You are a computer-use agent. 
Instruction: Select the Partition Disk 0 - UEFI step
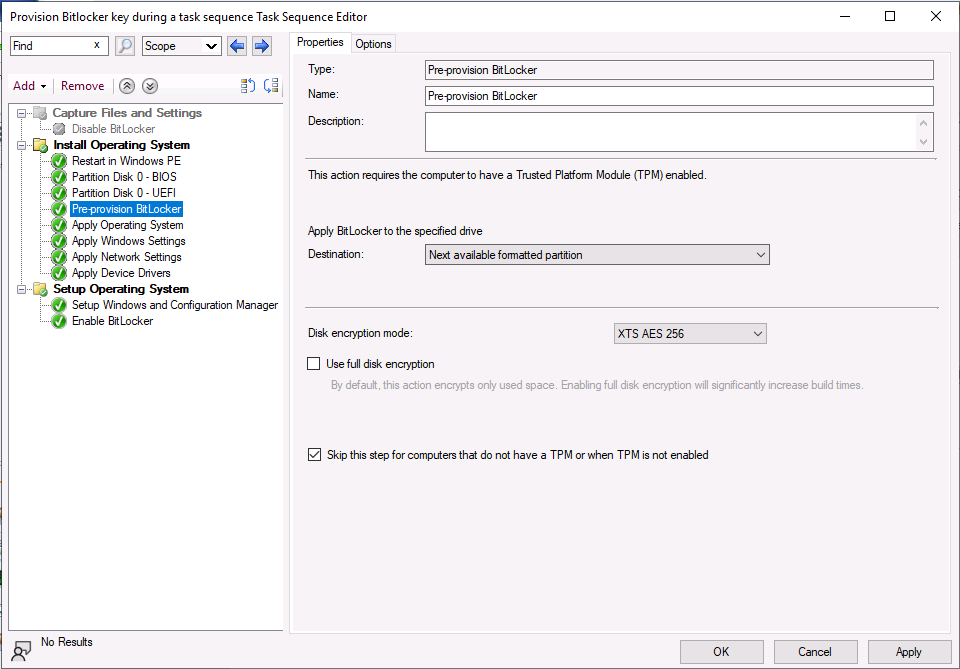tap(124, 193)
